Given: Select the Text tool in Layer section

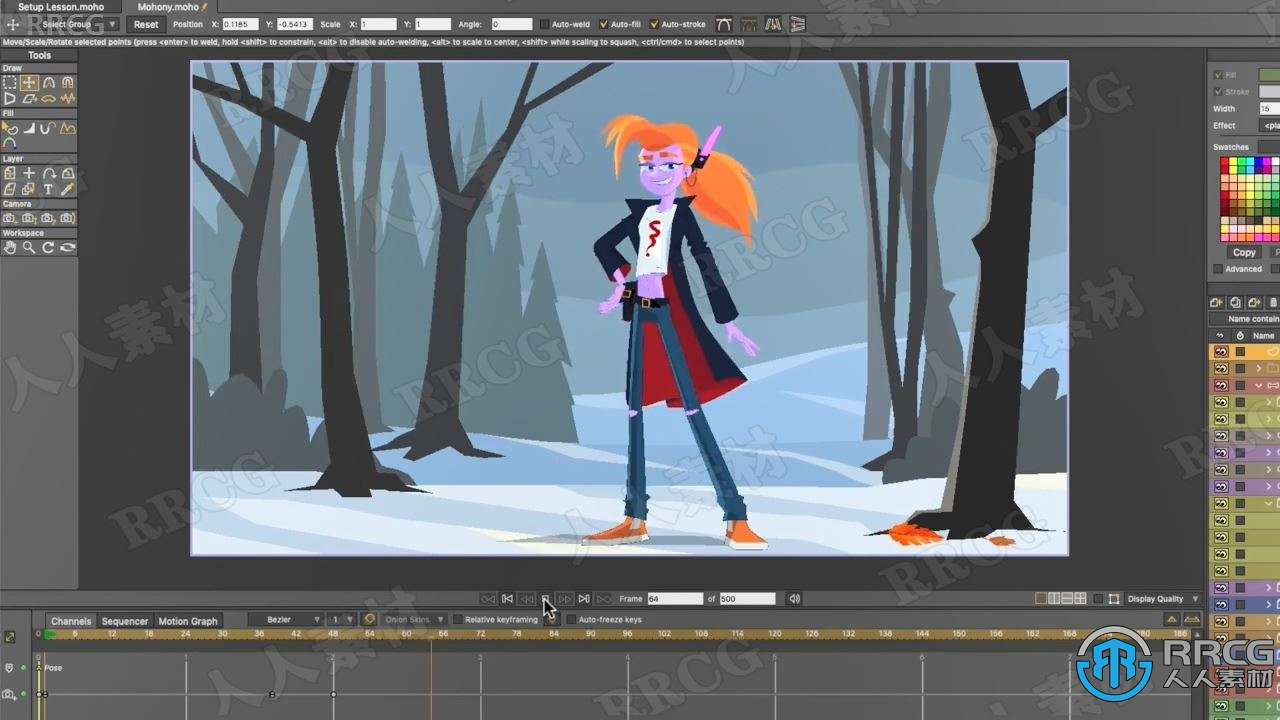Looking at the screenshot, I should tap(48, 189).
